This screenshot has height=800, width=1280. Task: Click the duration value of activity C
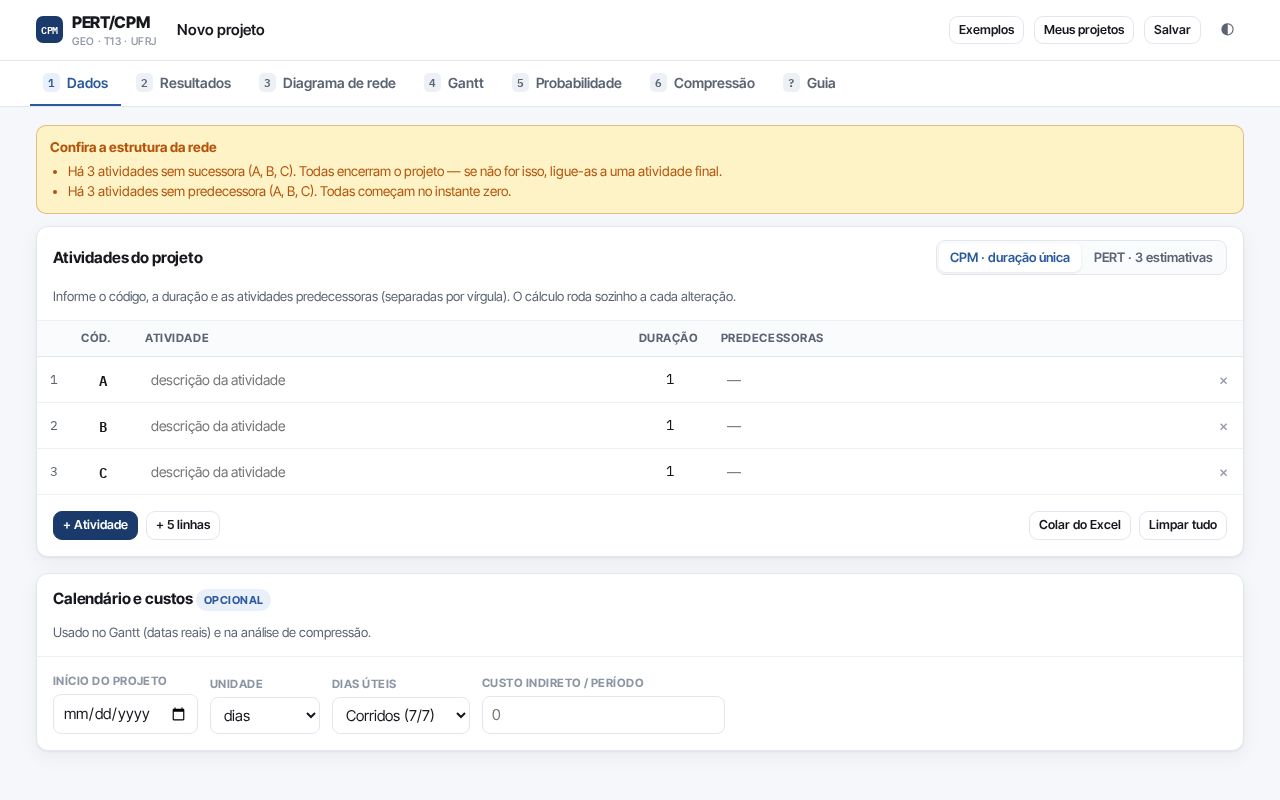click(670, 472)
